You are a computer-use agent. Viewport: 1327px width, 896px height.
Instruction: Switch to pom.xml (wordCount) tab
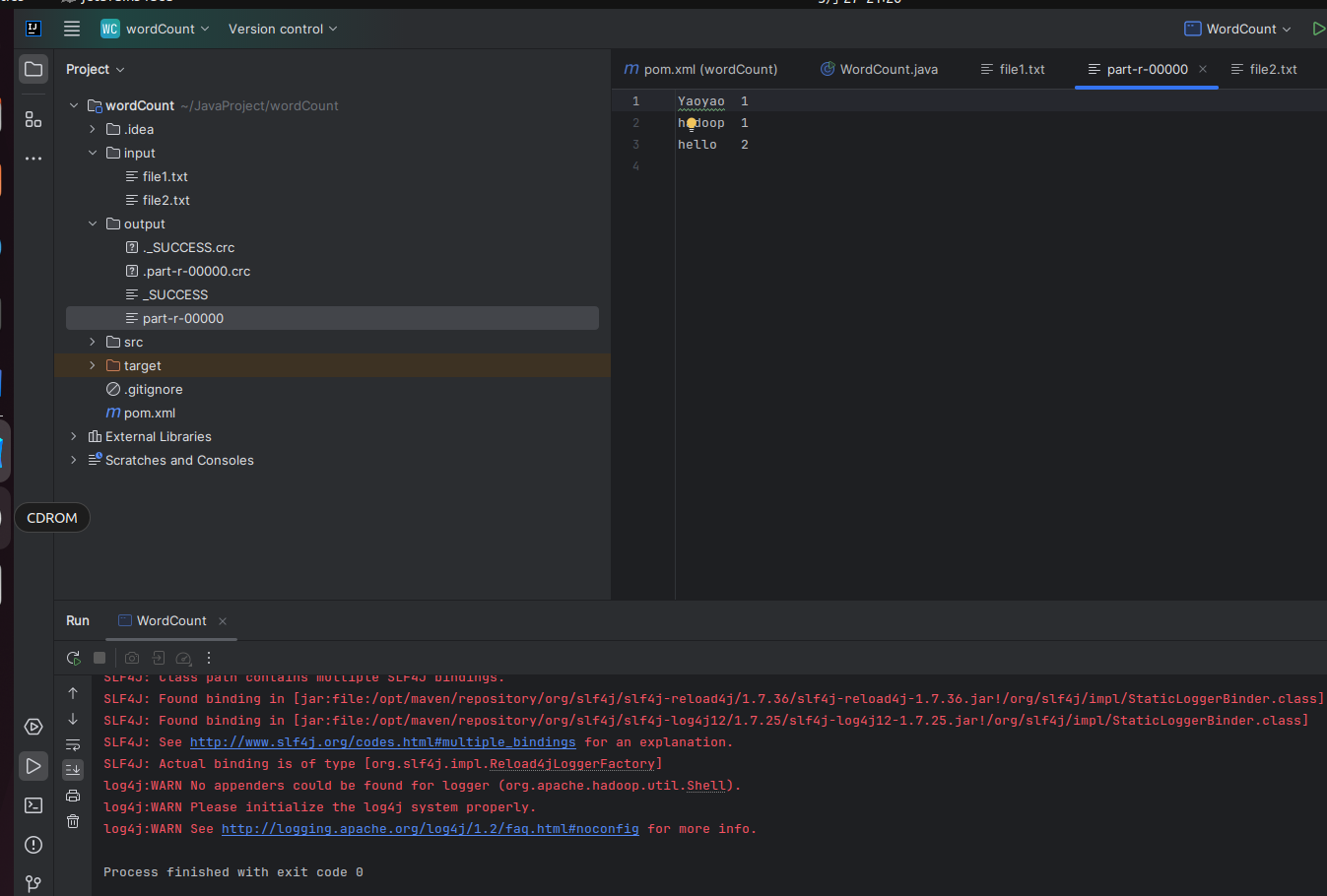(x=701, y=69)
